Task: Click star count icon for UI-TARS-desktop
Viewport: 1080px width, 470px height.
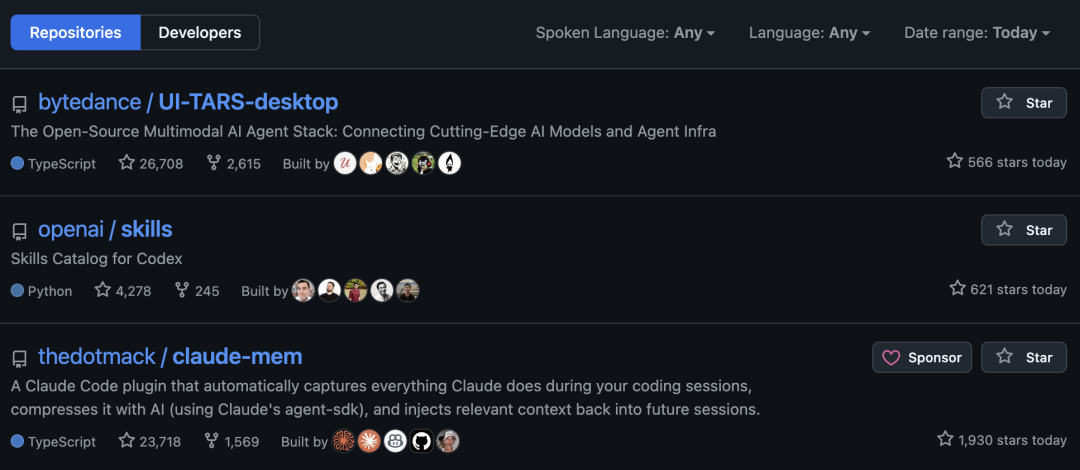Action: (x=126, y=163)
